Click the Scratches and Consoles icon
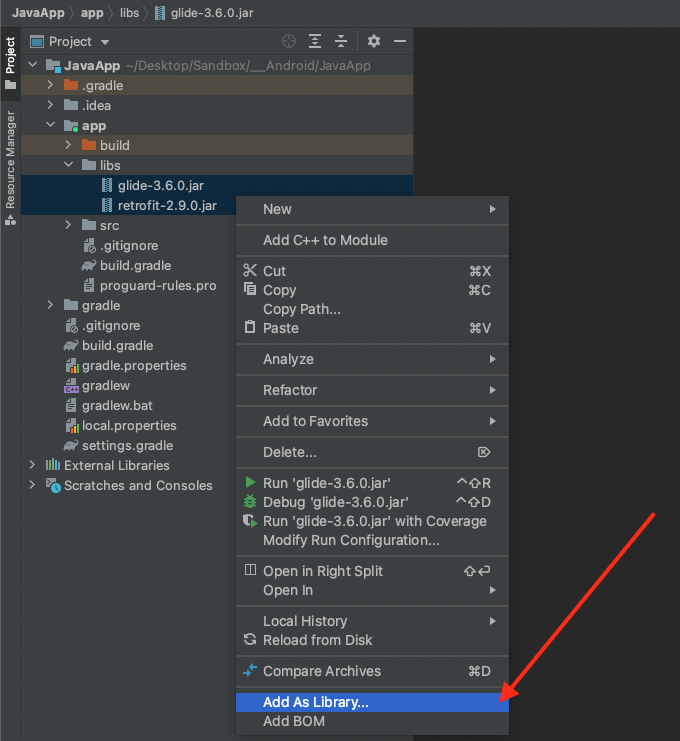Screen dimensions: 680x741 (53, 485)
